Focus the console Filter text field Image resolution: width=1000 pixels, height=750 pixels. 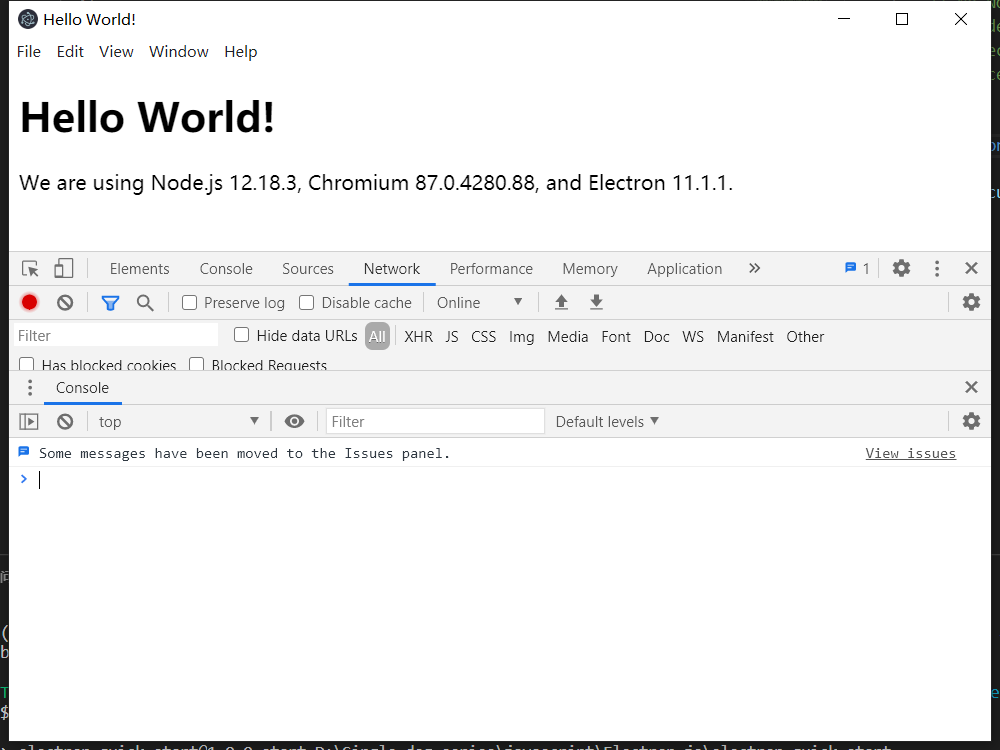coord(435,422)
